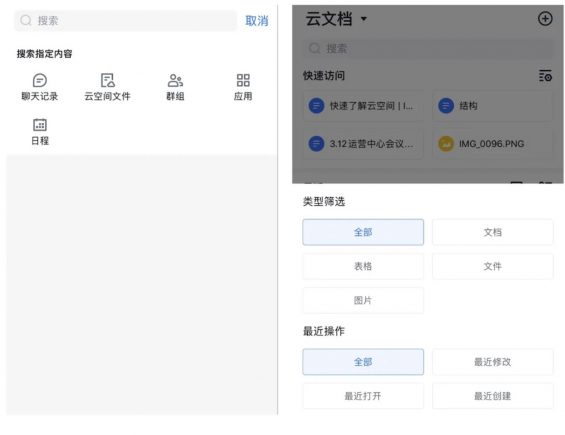Click the 类型筛选 section label
The image size is (565, 435).
[x=324, y=201]
